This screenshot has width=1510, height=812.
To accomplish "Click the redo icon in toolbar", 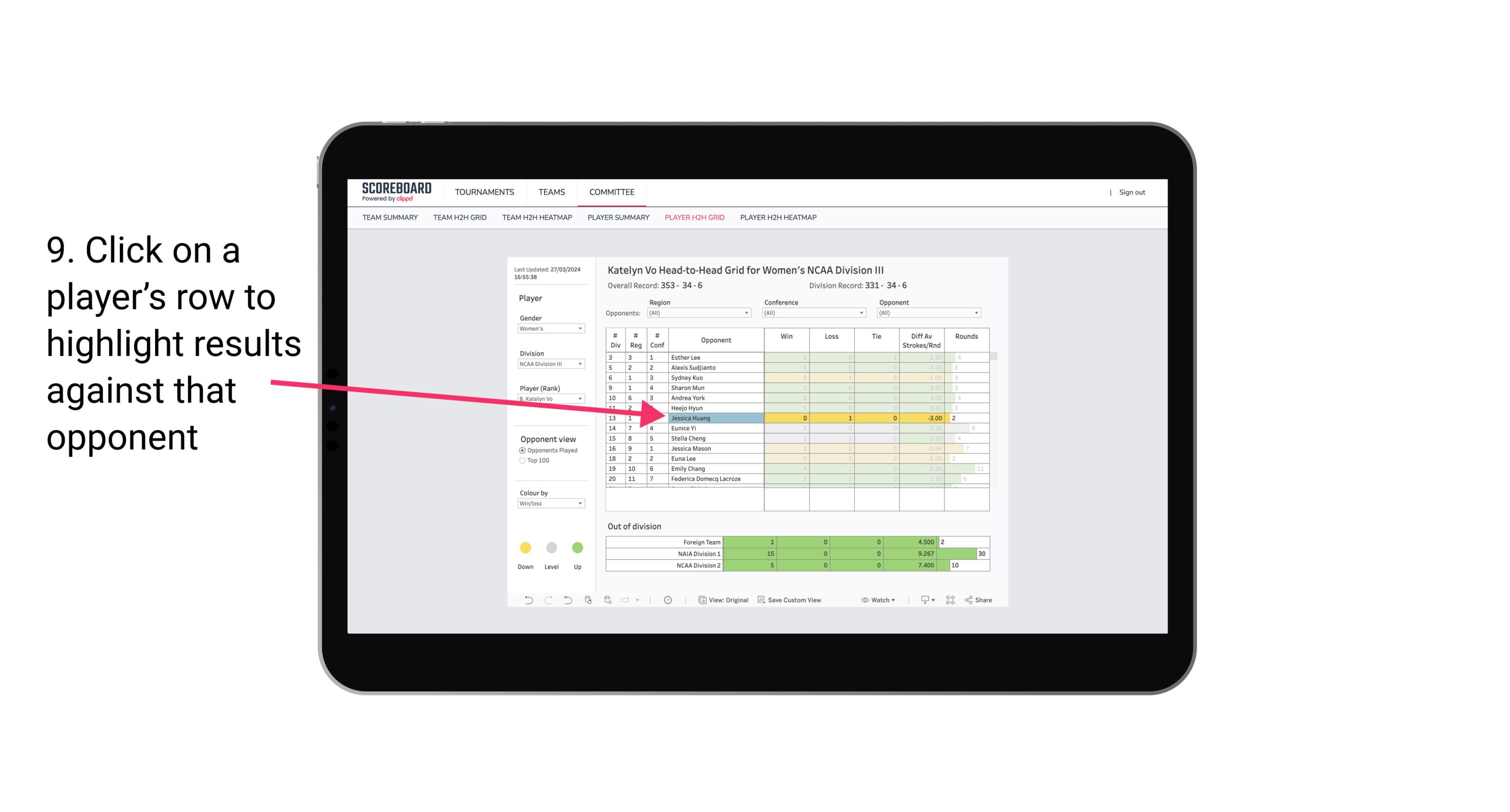I will 548,601.
